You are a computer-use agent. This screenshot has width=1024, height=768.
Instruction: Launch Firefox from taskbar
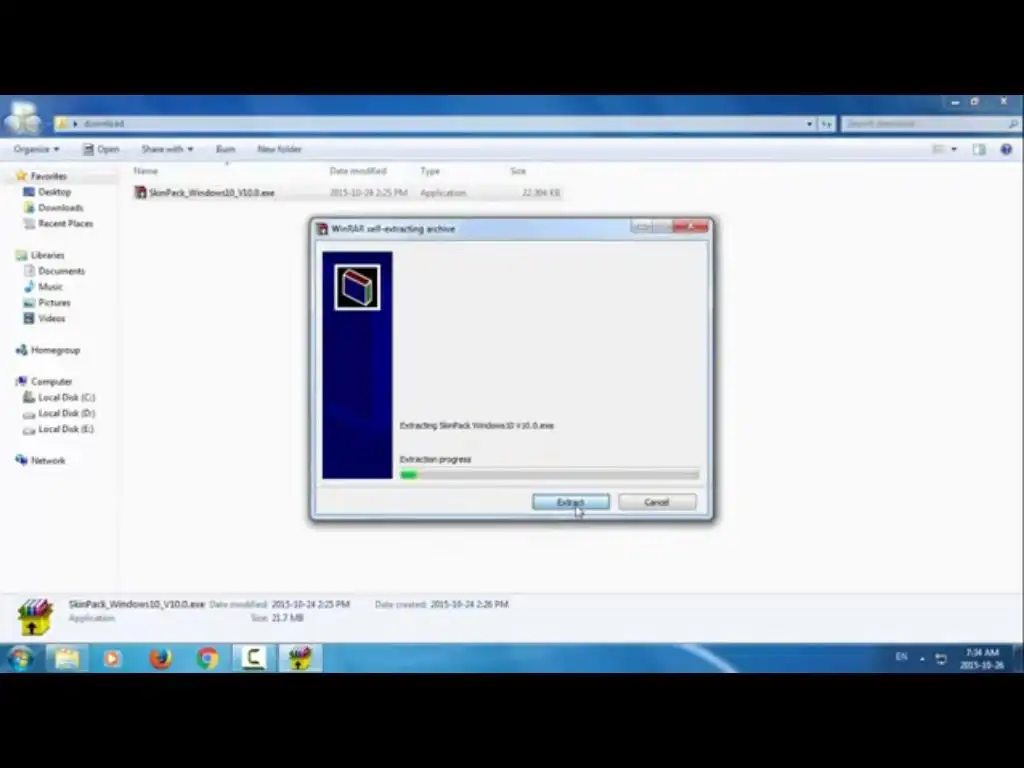tap(160, 658)
